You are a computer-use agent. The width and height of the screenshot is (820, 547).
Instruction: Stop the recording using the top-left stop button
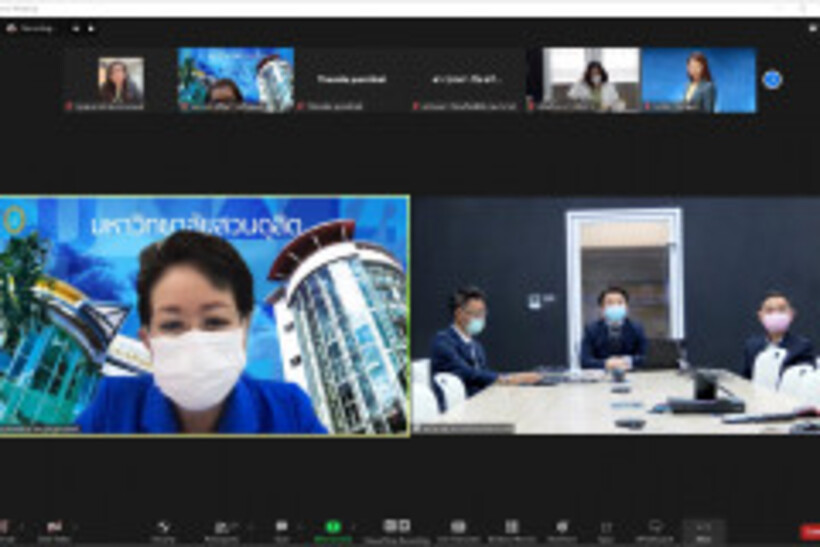[x=91, y=28]
